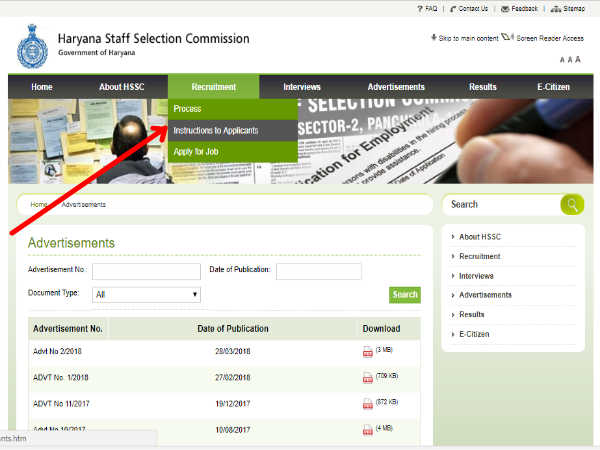Click Skip to main content

465,38
